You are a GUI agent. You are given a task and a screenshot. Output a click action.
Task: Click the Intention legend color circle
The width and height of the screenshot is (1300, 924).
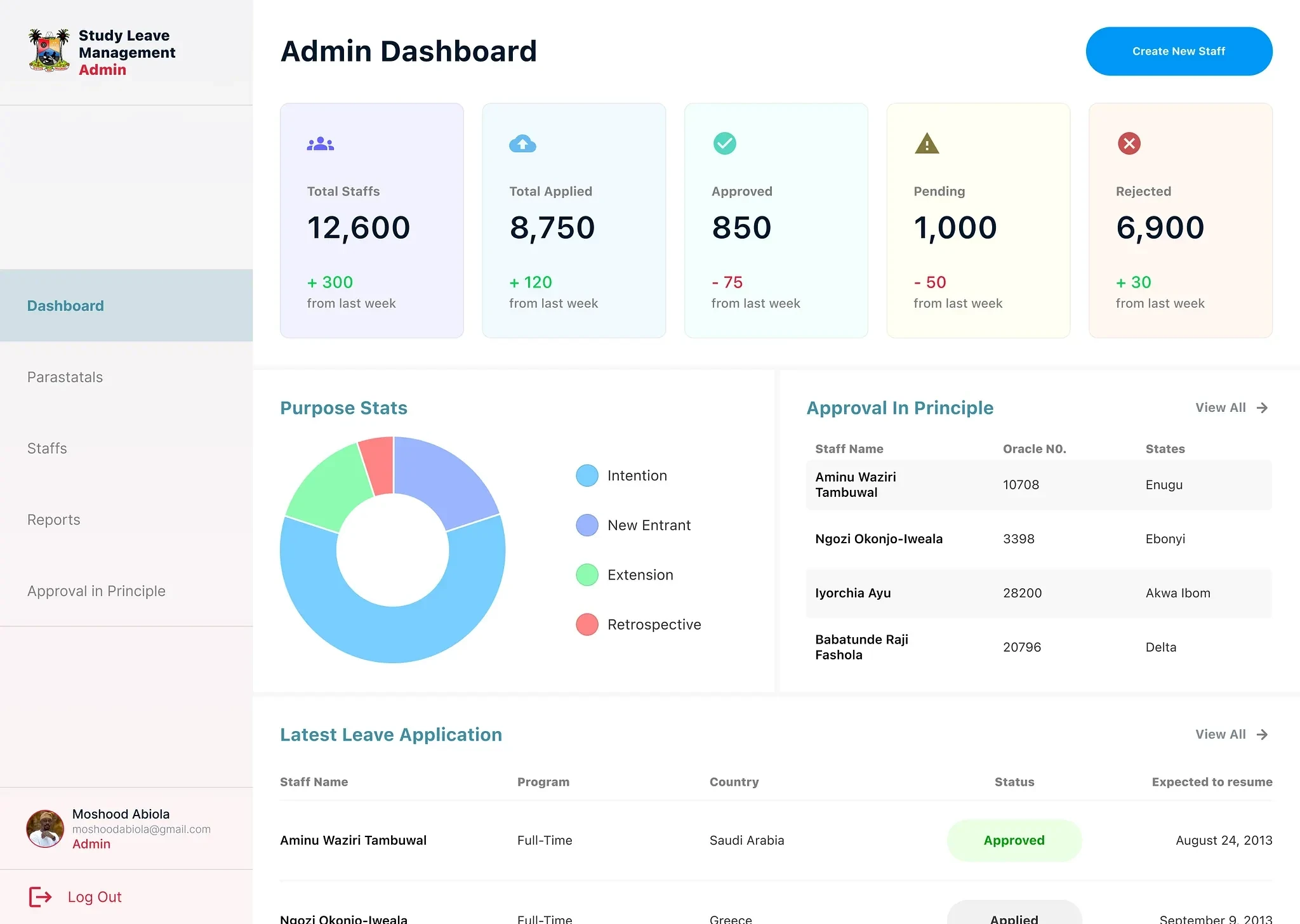point(587,476)
